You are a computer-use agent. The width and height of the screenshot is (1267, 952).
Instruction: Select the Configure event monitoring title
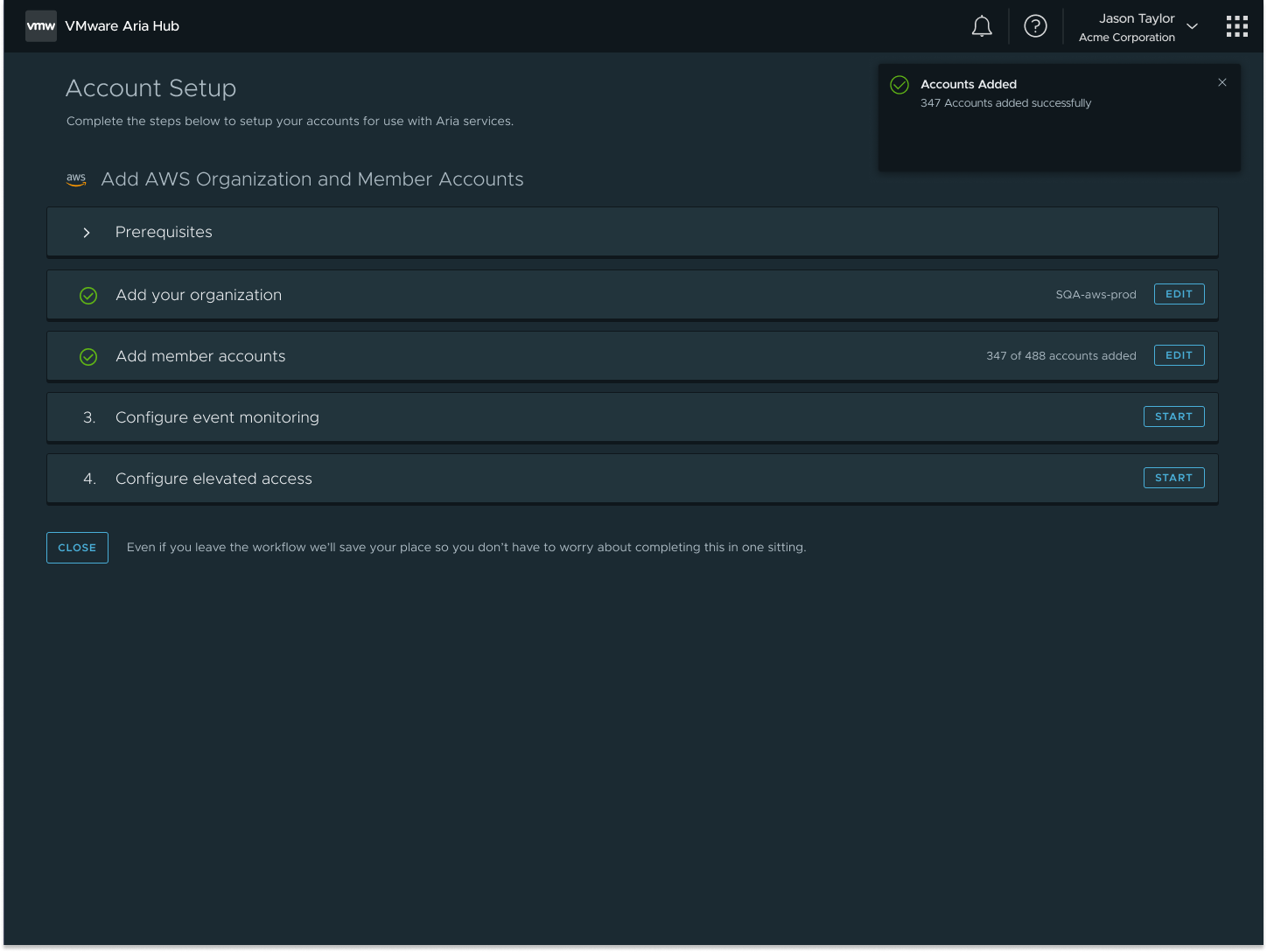(217, 417)
